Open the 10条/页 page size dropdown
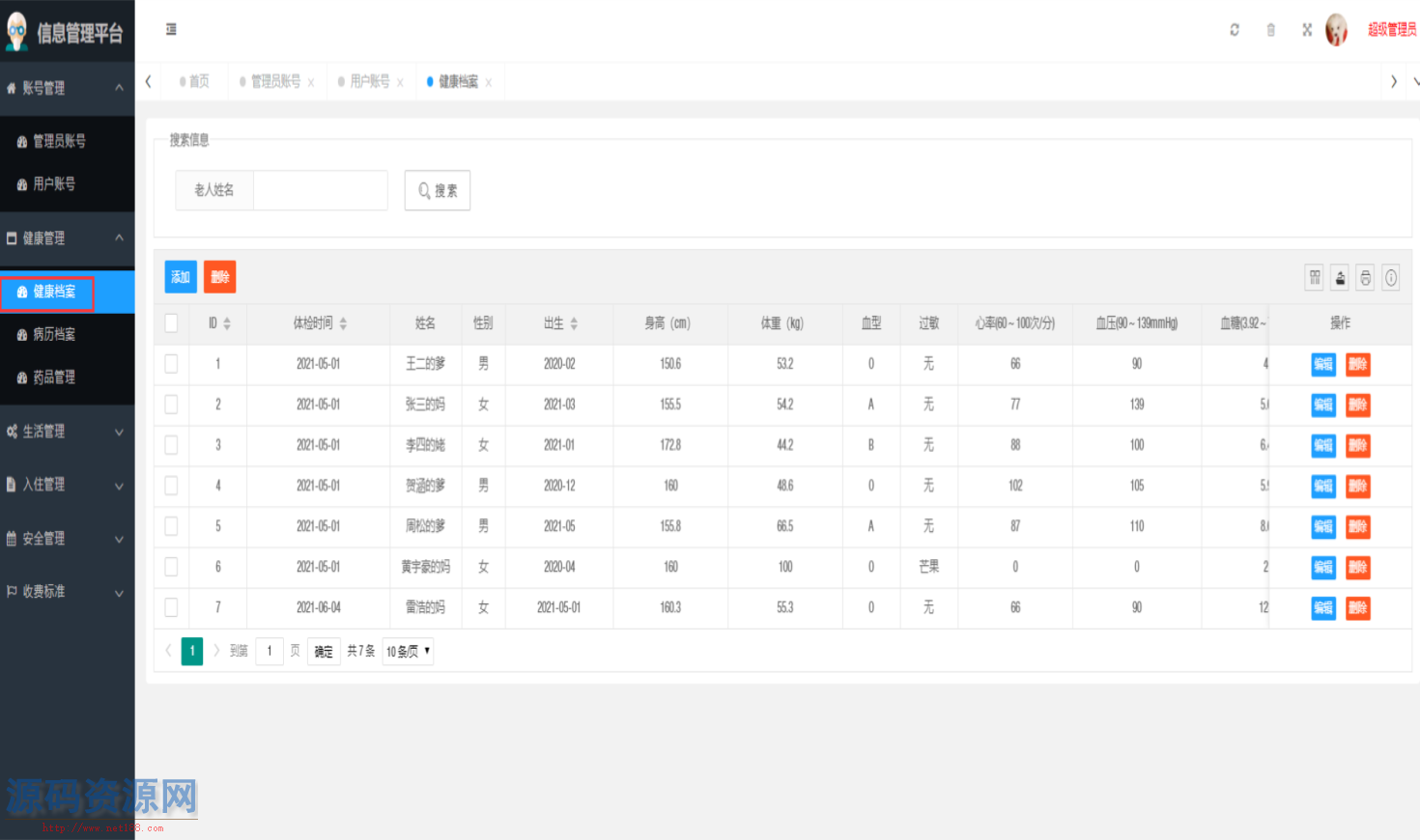Viewport: 1420px width, 840px height. point(408,652)
